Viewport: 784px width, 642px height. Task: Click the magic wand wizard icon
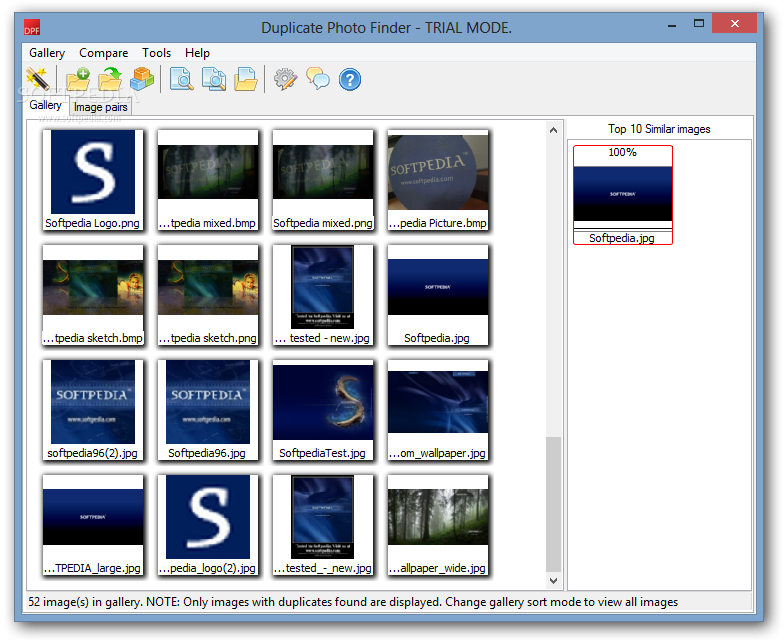click(37, 79)
